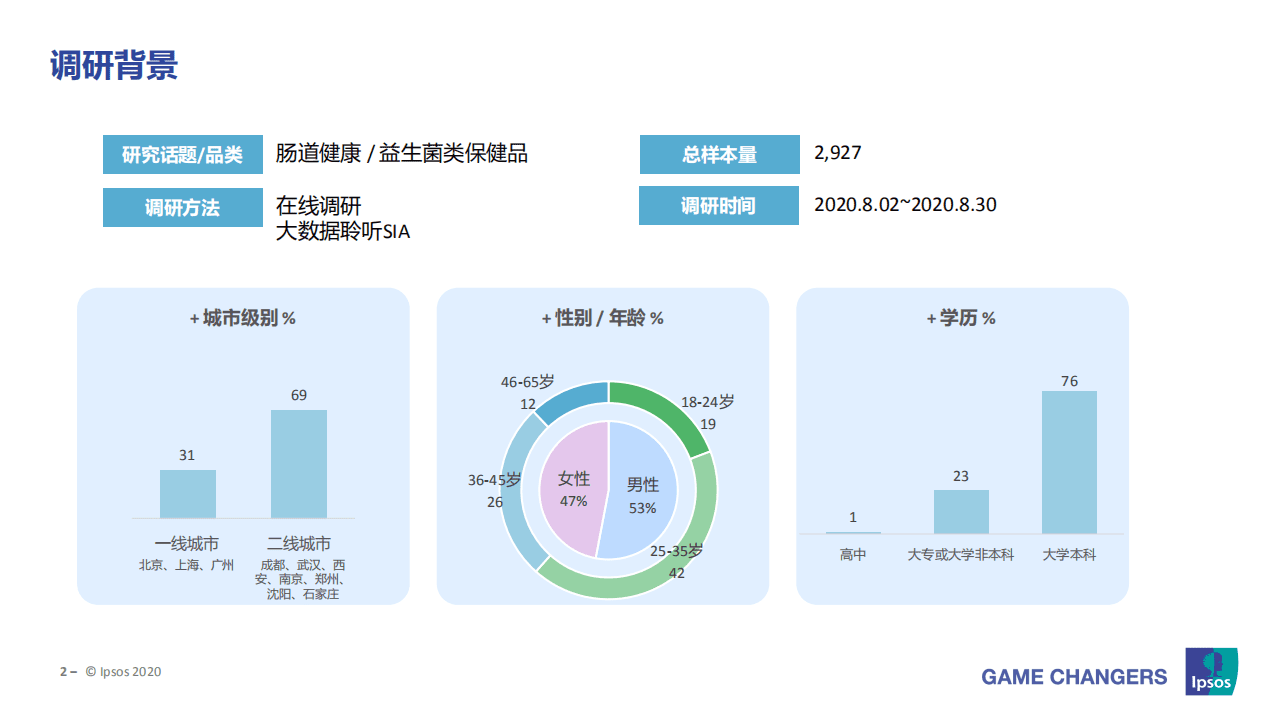This screenshot has width=1279, height=719.
Task: Click the 一线城市 bar
Action: coord(186,494)
